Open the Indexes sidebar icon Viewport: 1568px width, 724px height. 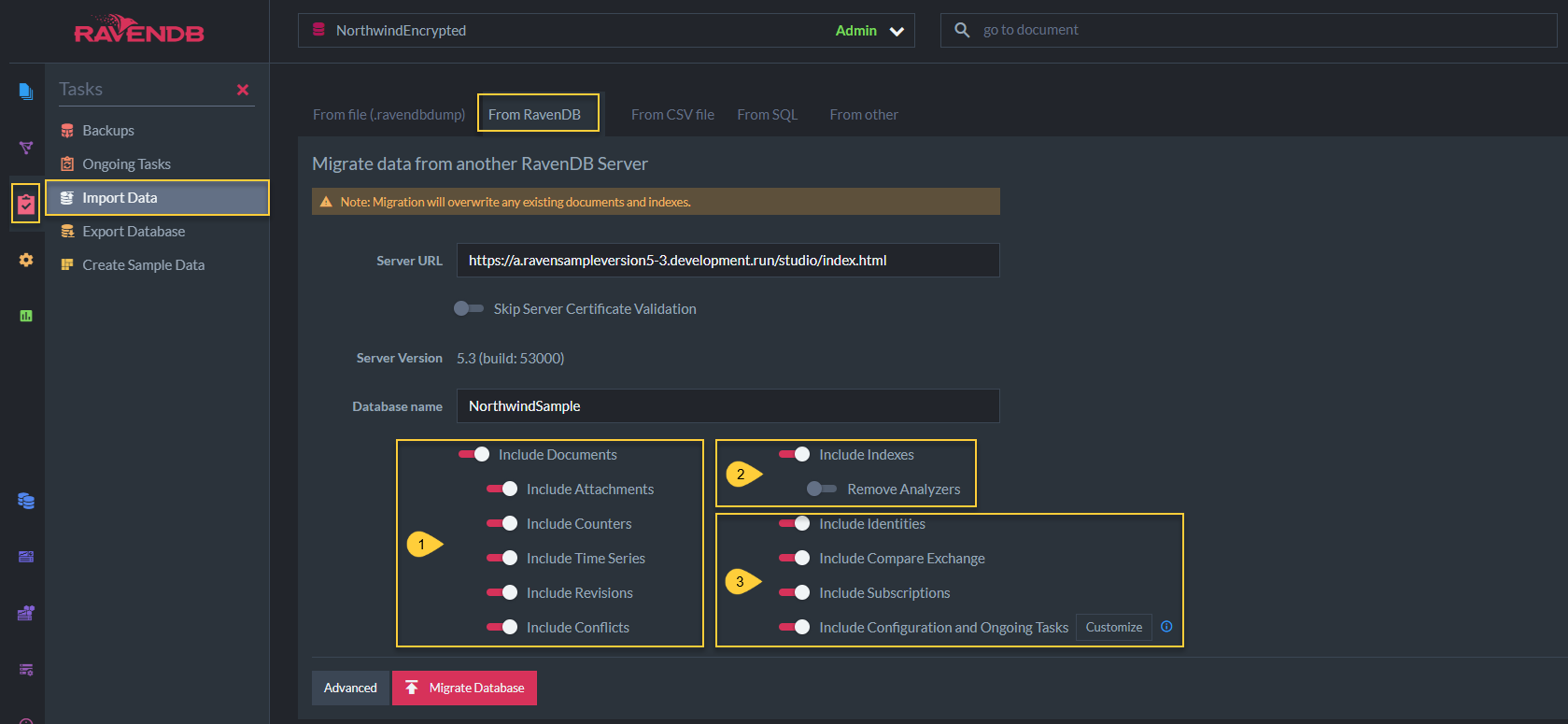click(26, 148)
